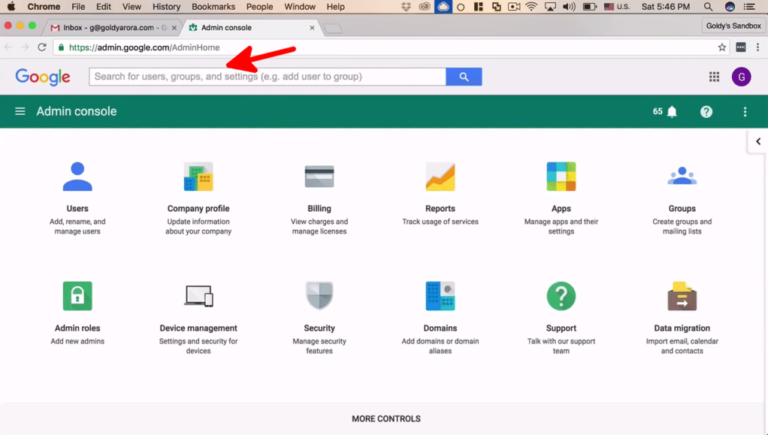This screenshot has height=435, width=768.
Task: Click "Manage security features" description
Action: [319, 346]
